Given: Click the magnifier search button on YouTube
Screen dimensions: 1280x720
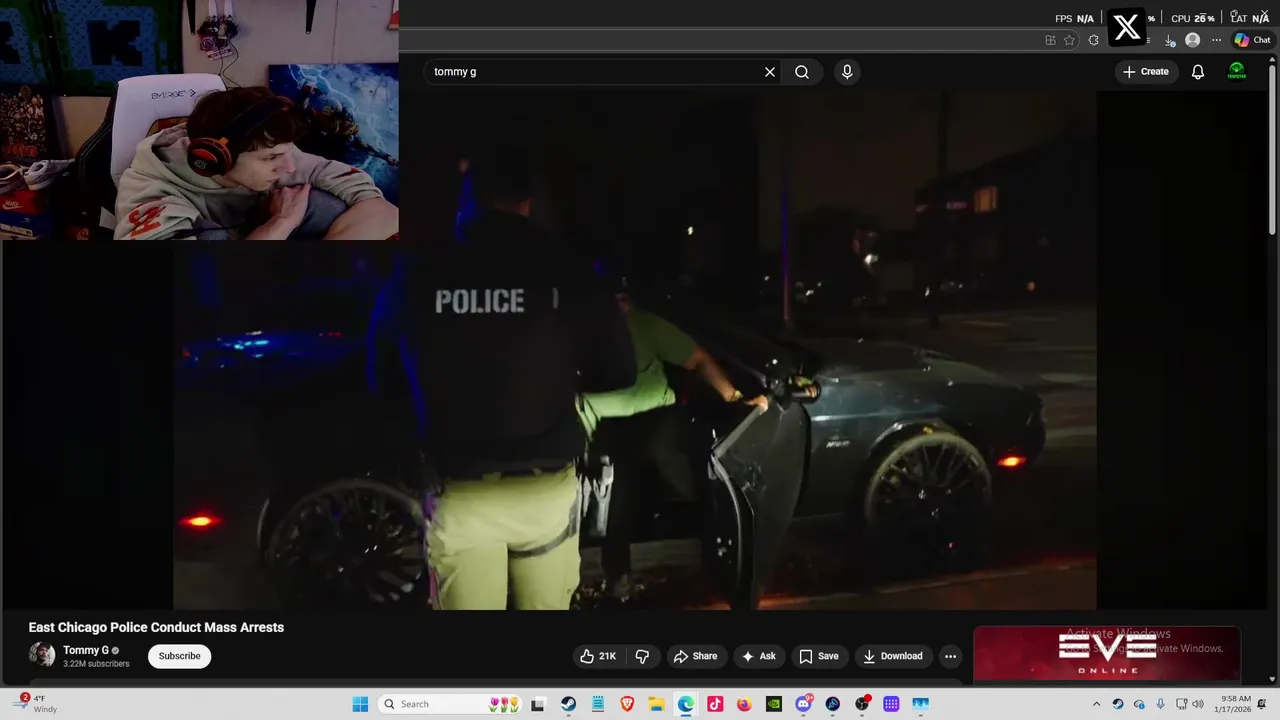Looking at the screenshot, I should point(802,72).
